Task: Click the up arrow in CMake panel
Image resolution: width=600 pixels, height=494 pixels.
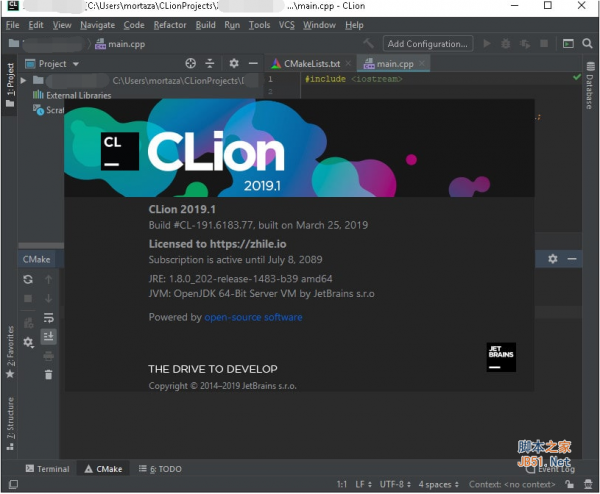Action: (x=48, y=280)
